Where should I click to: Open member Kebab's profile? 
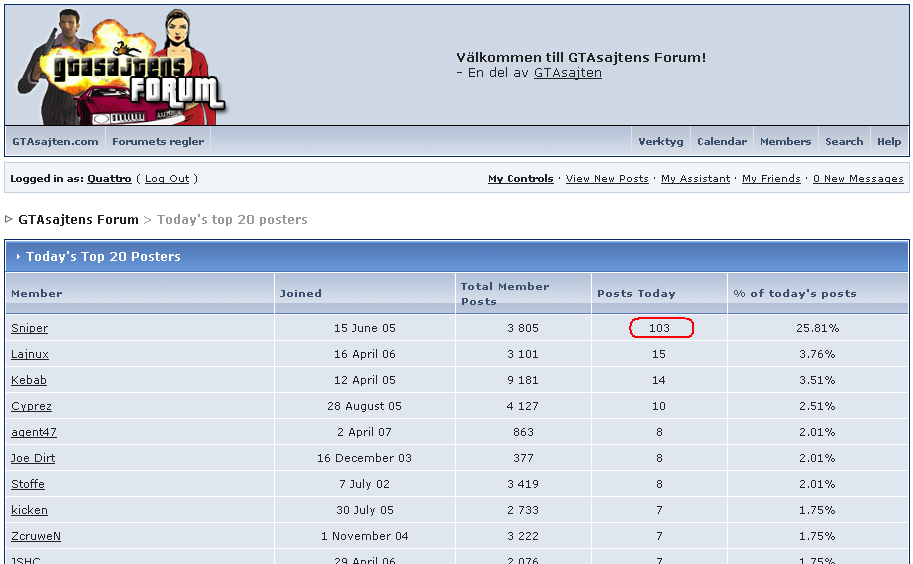[29, 380]
